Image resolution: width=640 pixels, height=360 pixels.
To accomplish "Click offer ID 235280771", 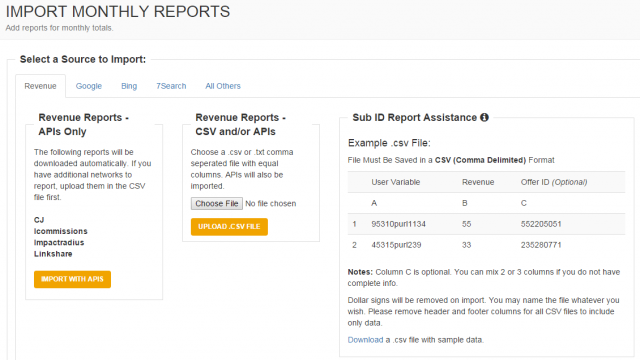I will (x=541, y=245).
